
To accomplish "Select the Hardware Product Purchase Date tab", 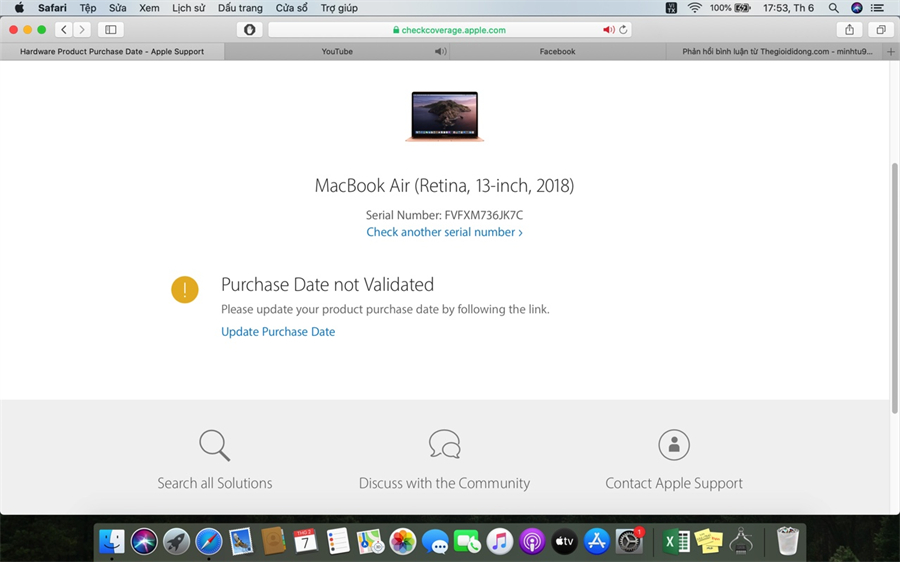I will tap(112, 52).
